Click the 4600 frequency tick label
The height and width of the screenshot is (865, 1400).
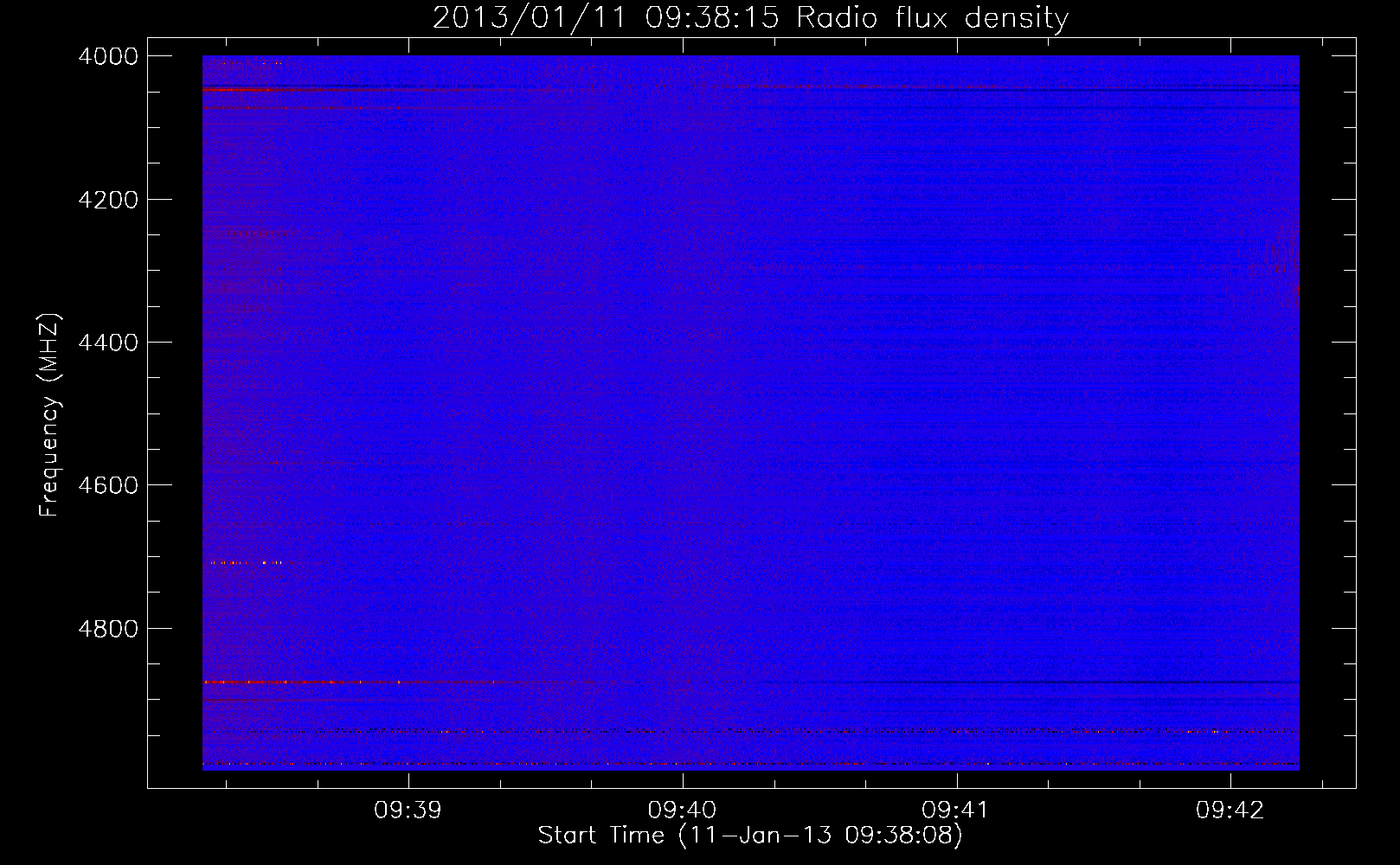(x=108, y=485)
